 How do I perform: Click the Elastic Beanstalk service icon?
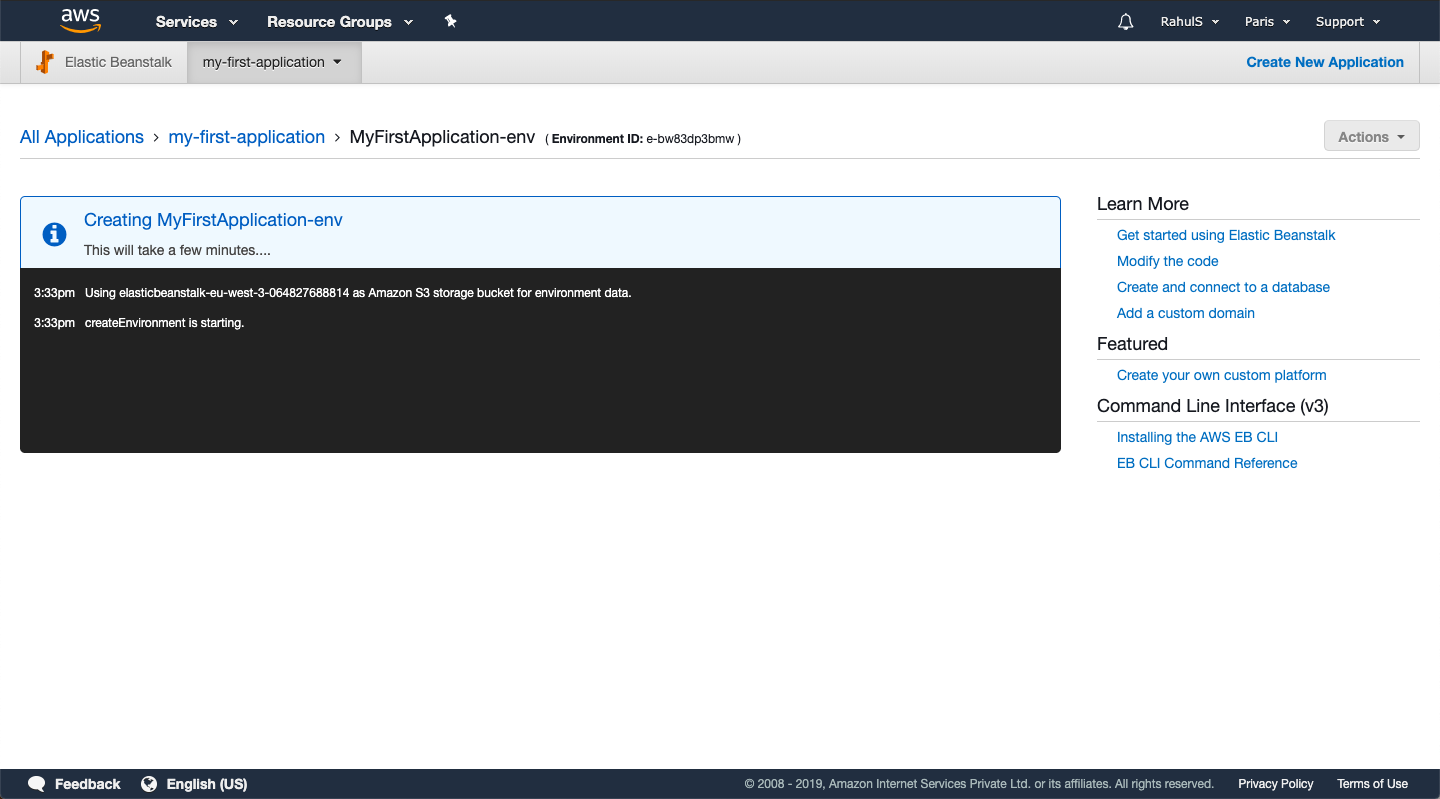(x=45, y=61)
